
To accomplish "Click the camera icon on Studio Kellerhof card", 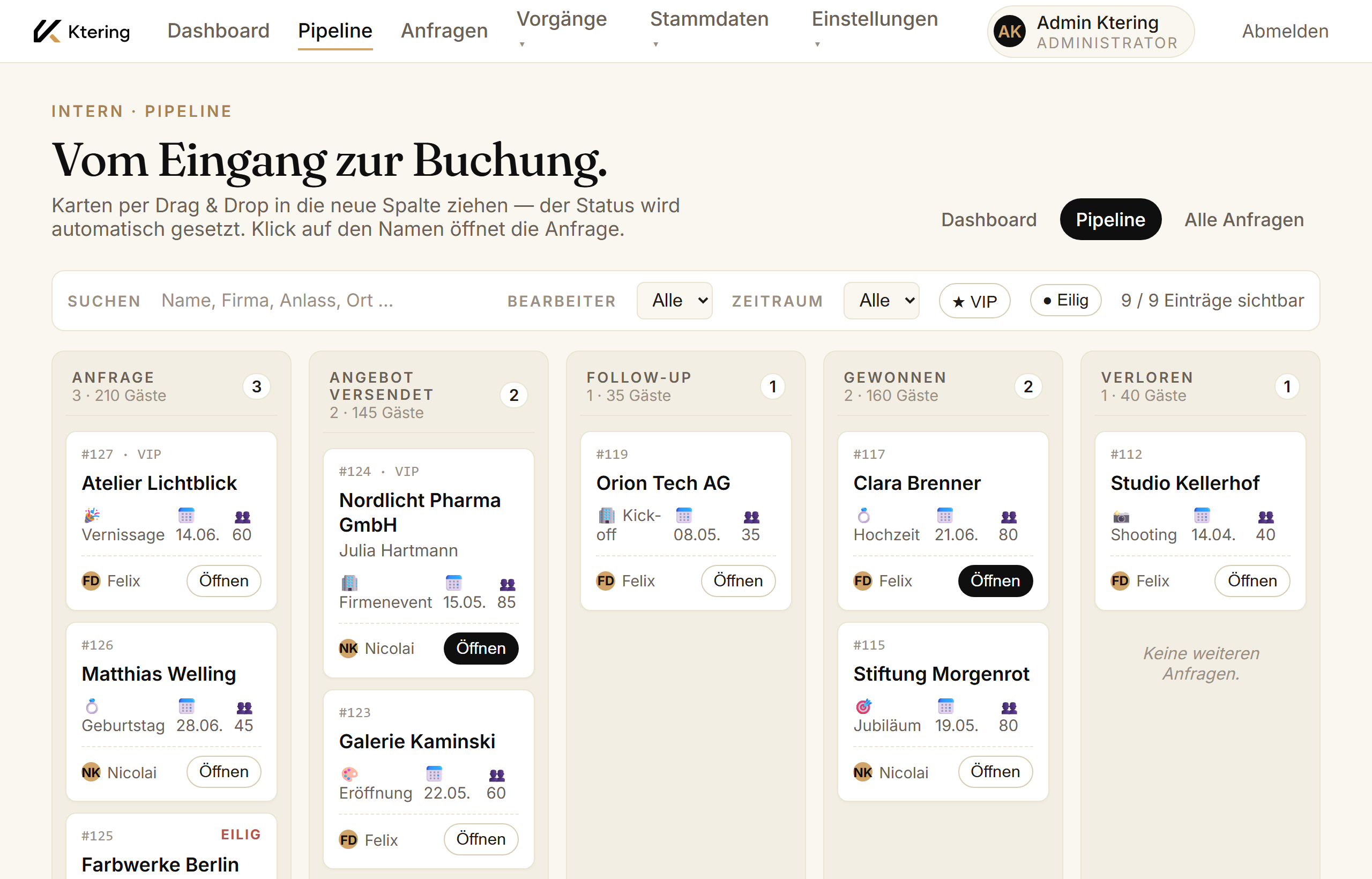I will point(1121,516).
